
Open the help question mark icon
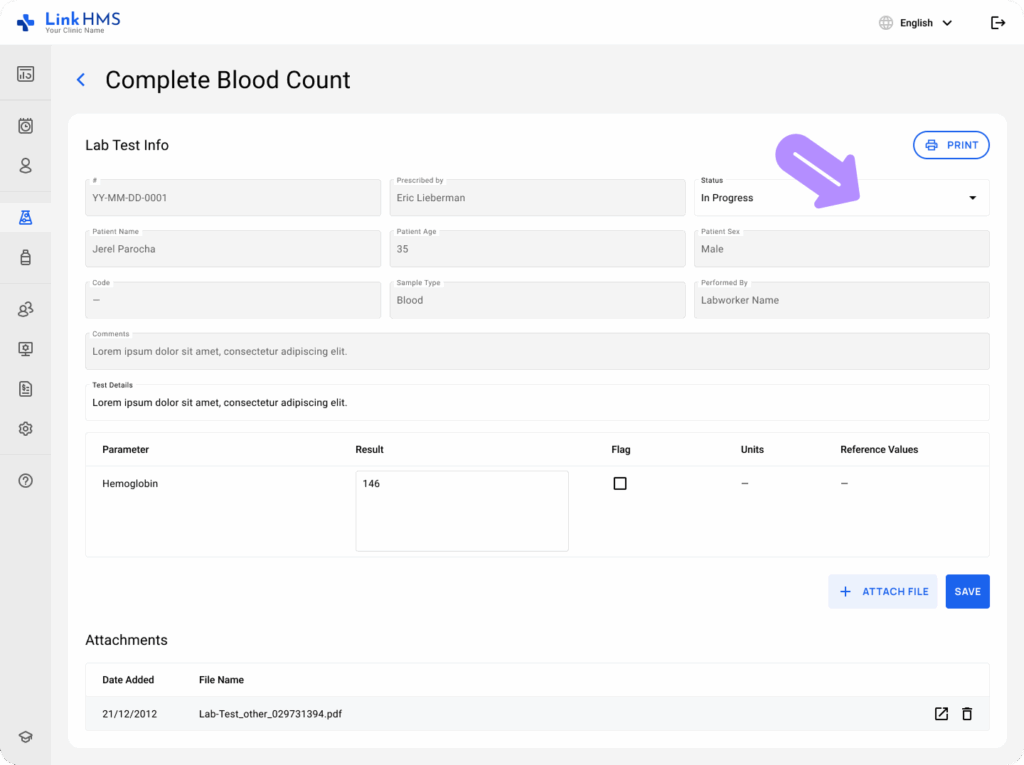coord(25,481)
